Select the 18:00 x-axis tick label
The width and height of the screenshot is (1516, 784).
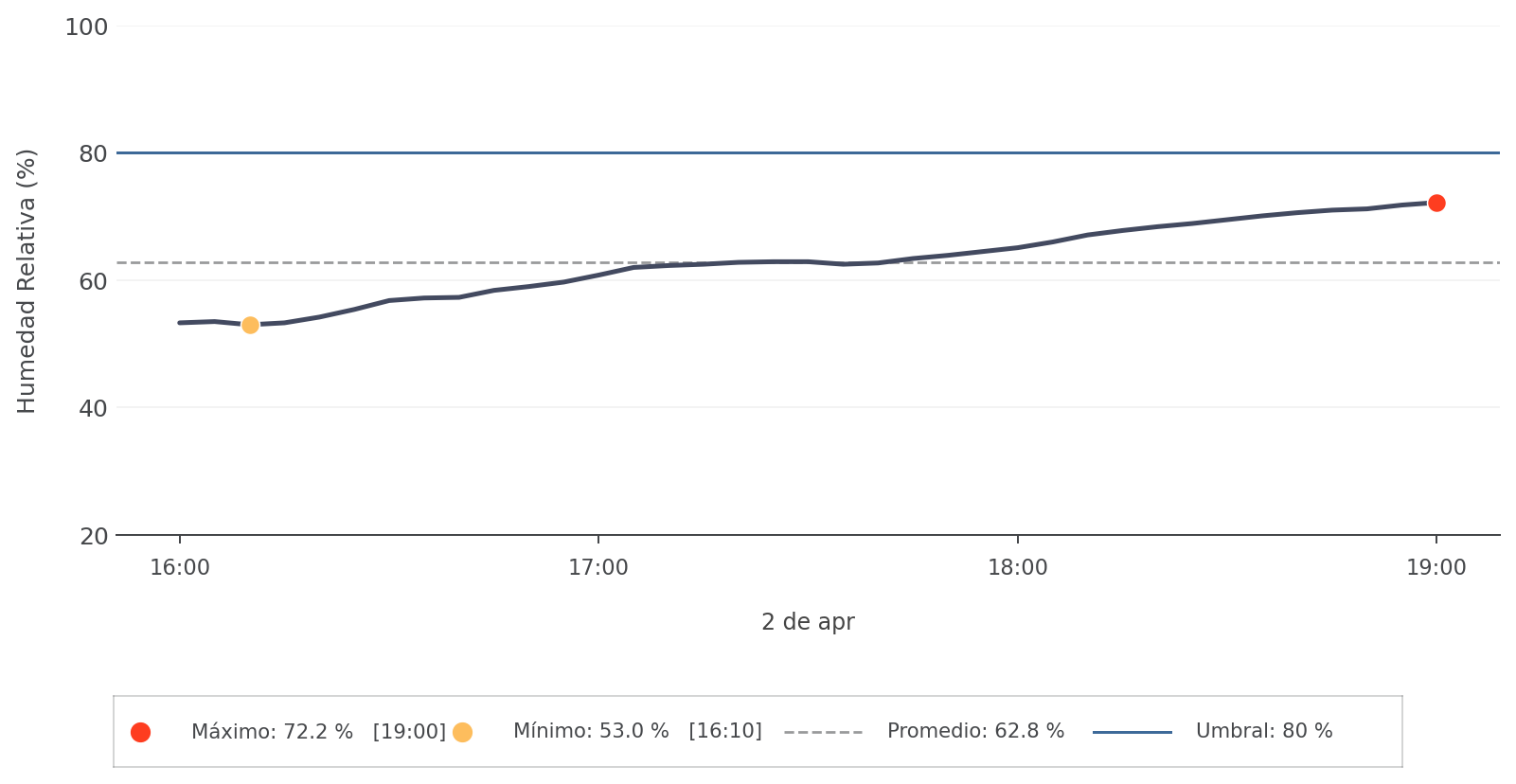tap(1018, 568)
